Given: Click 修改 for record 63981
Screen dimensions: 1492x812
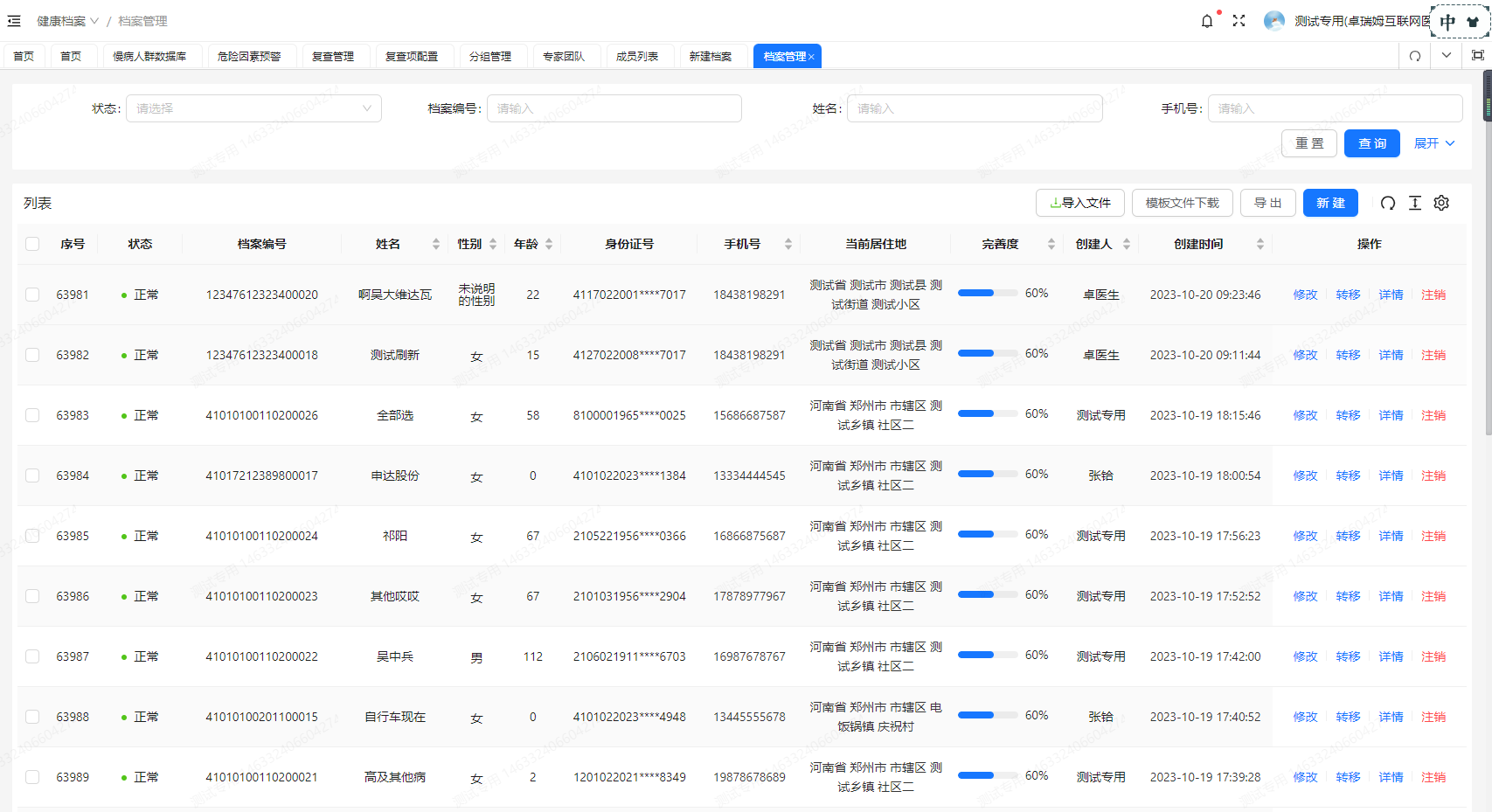Looking at the screenshot, I should click(x=1305, y=295).
